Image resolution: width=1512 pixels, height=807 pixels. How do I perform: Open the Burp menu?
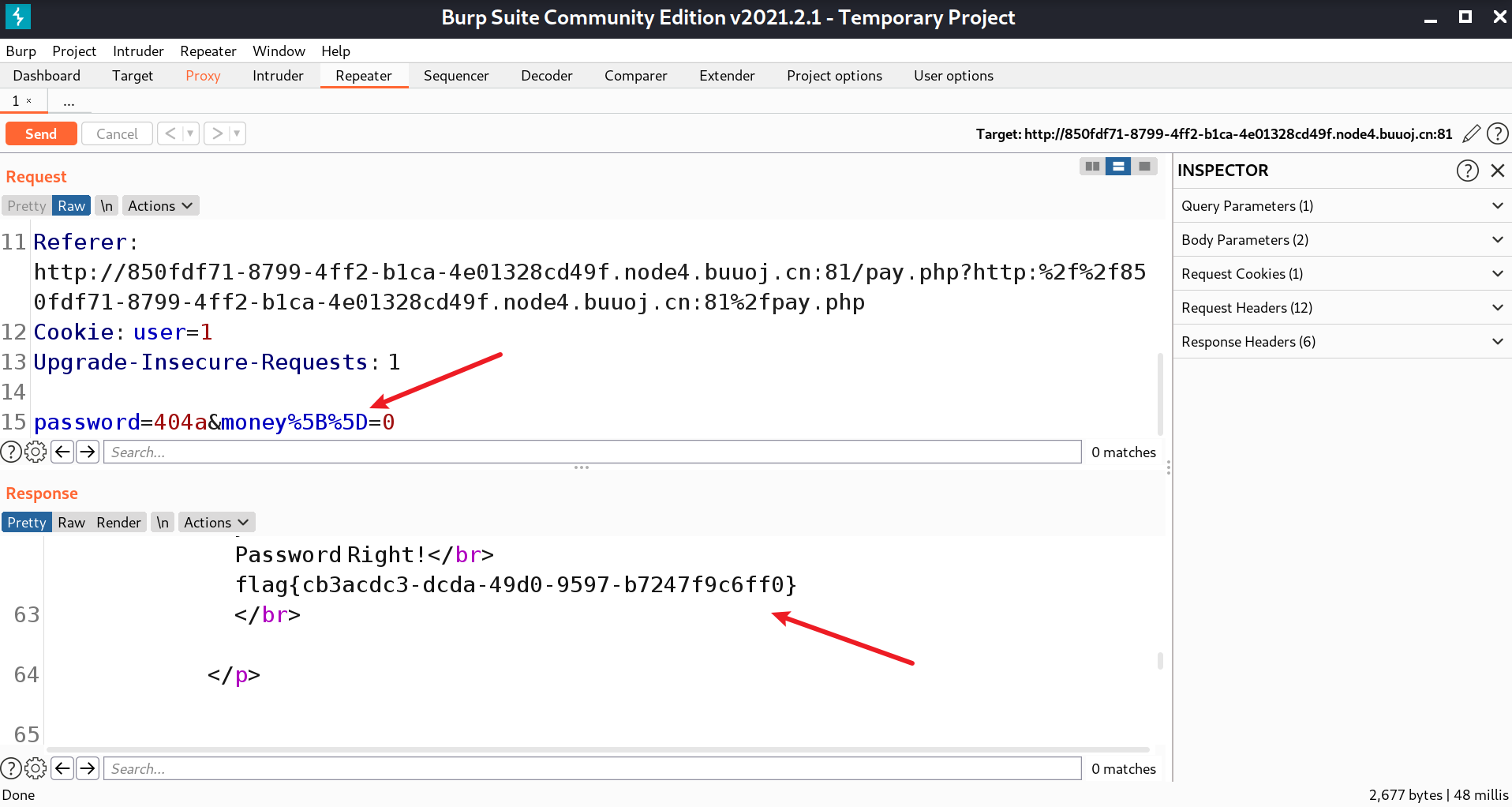(21, 51)
